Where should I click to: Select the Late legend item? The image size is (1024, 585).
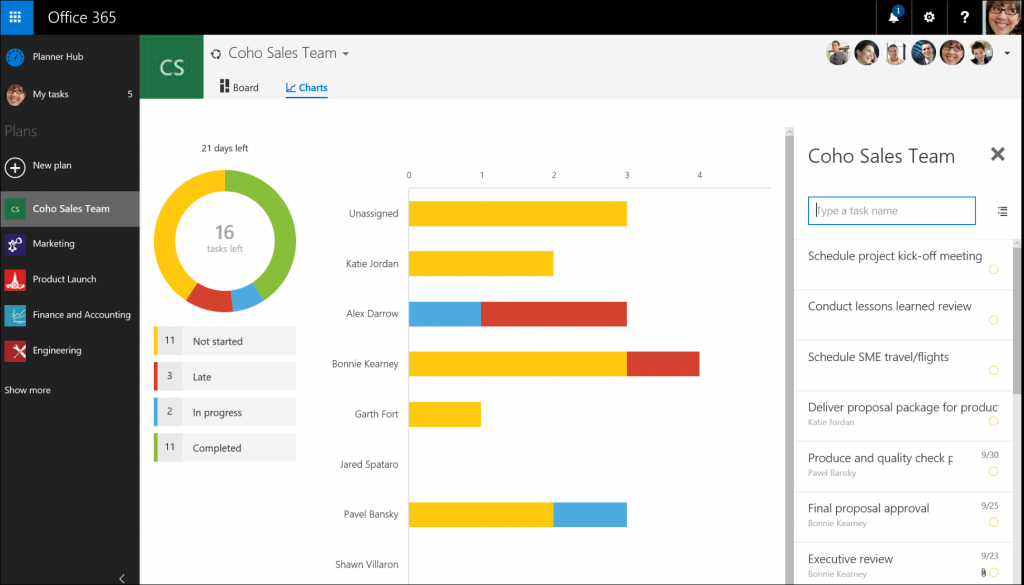click(225, 377)
